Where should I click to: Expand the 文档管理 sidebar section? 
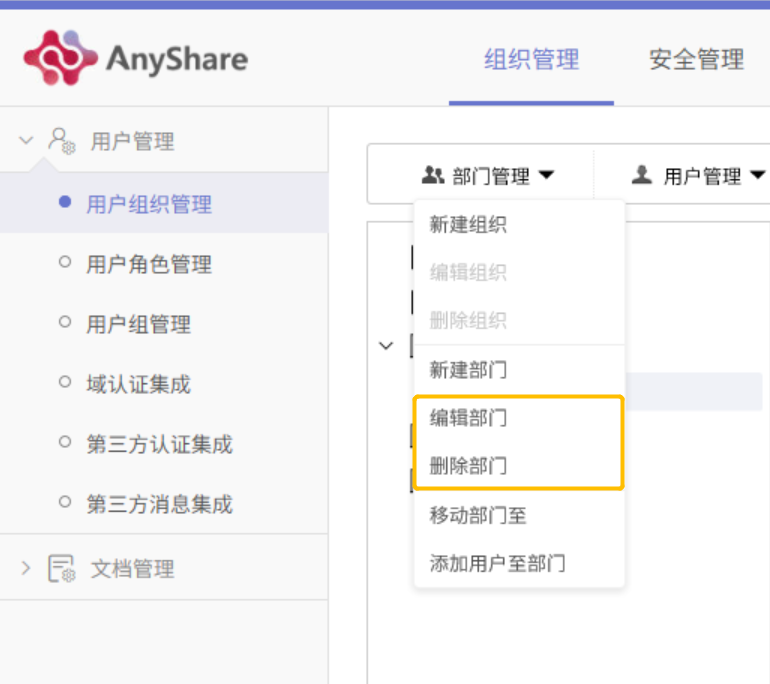click(26, 568)
